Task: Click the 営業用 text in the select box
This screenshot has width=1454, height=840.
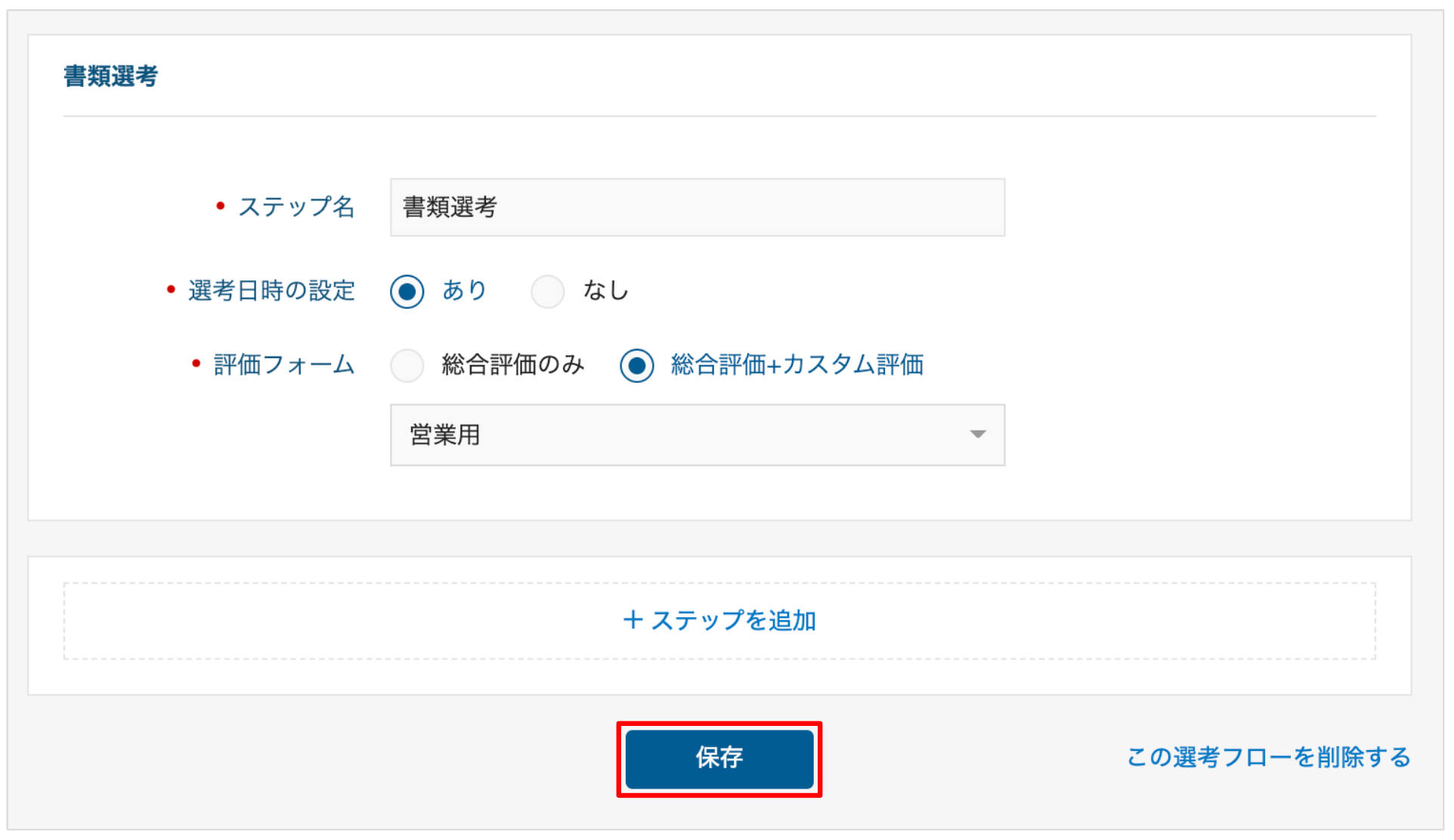Action: [445, 435]
